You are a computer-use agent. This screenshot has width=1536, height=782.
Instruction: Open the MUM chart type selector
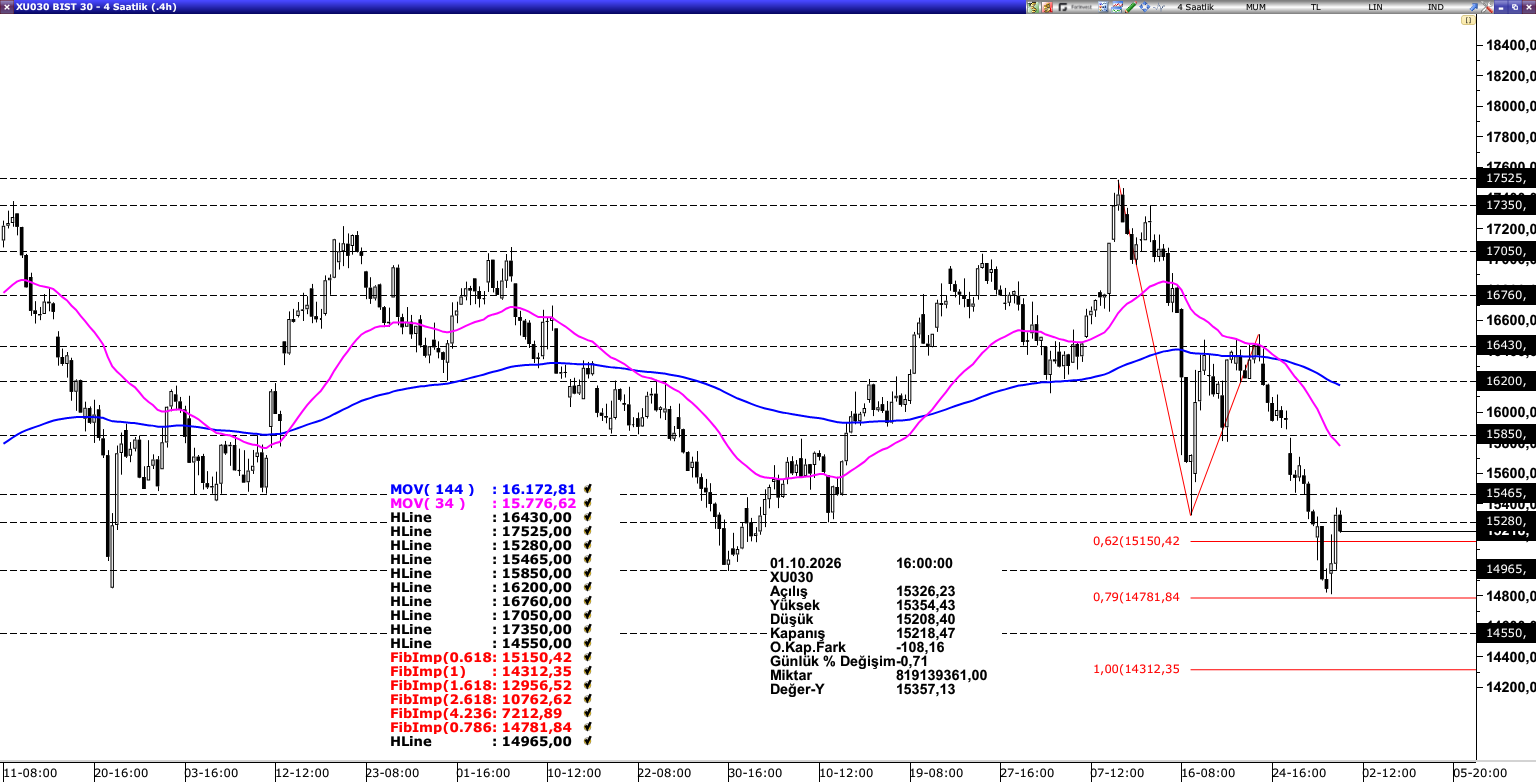click(1256, 7)
